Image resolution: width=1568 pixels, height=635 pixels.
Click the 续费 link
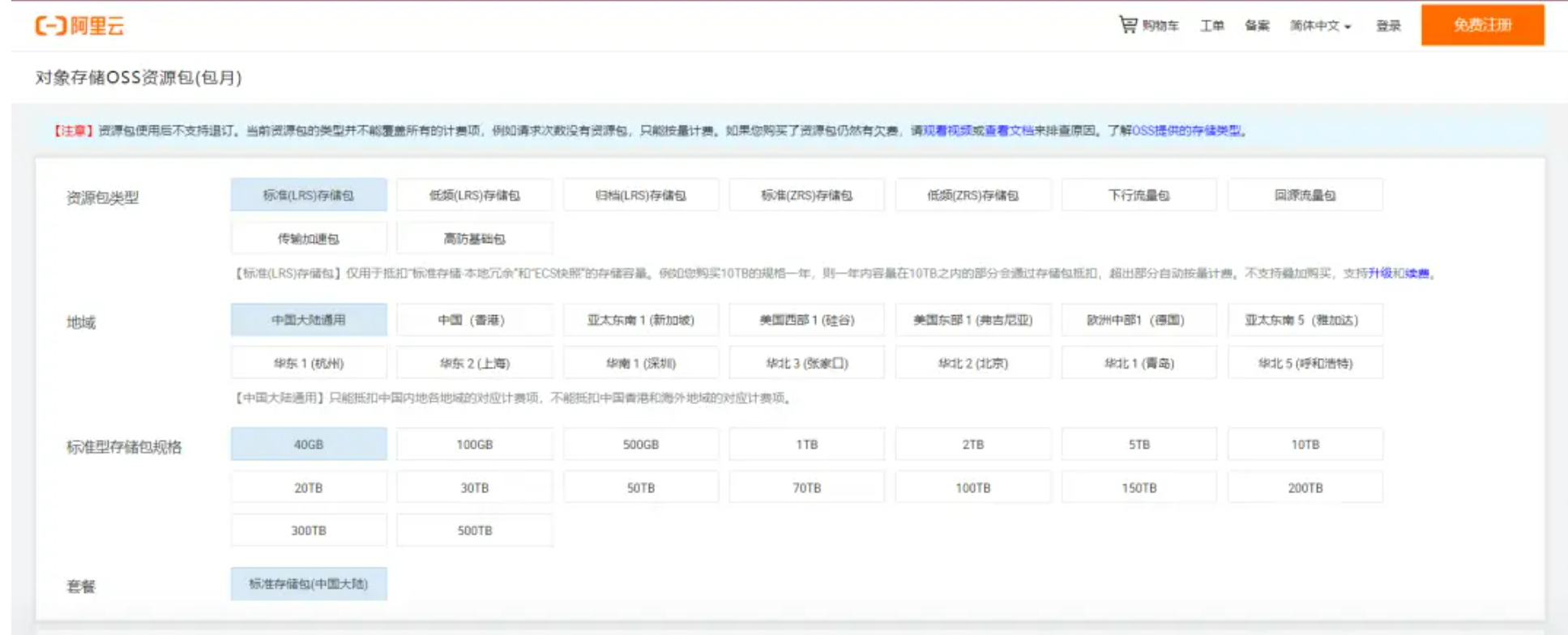point(1417,274)
